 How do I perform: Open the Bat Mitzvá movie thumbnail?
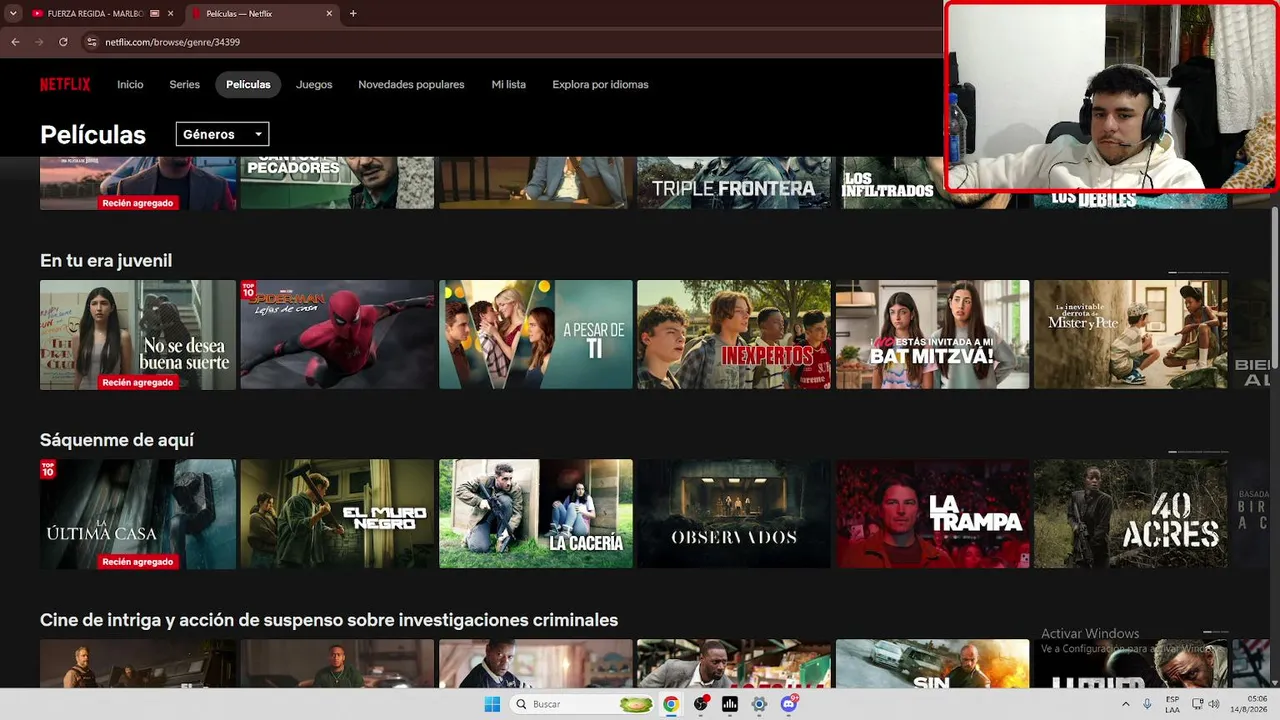933,335
